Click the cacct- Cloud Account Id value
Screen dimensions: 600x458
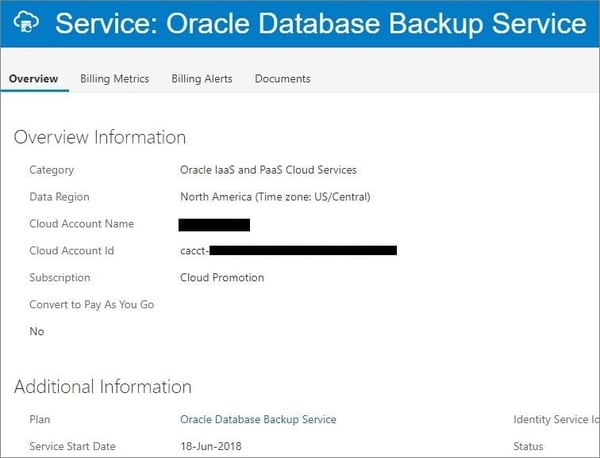[x=288, y=251]
